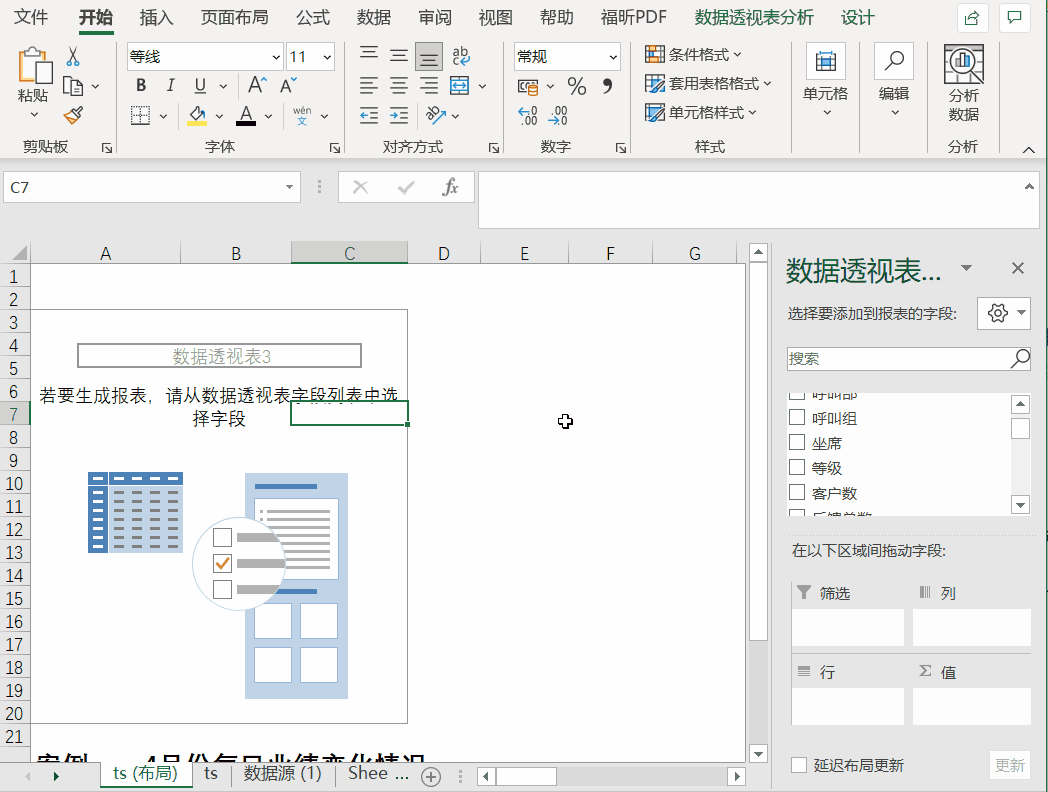This screenshot has width=1048, height=792.
Task: Select the 数据源 (1) sheet tab
Action: click(x=282, y=773)
